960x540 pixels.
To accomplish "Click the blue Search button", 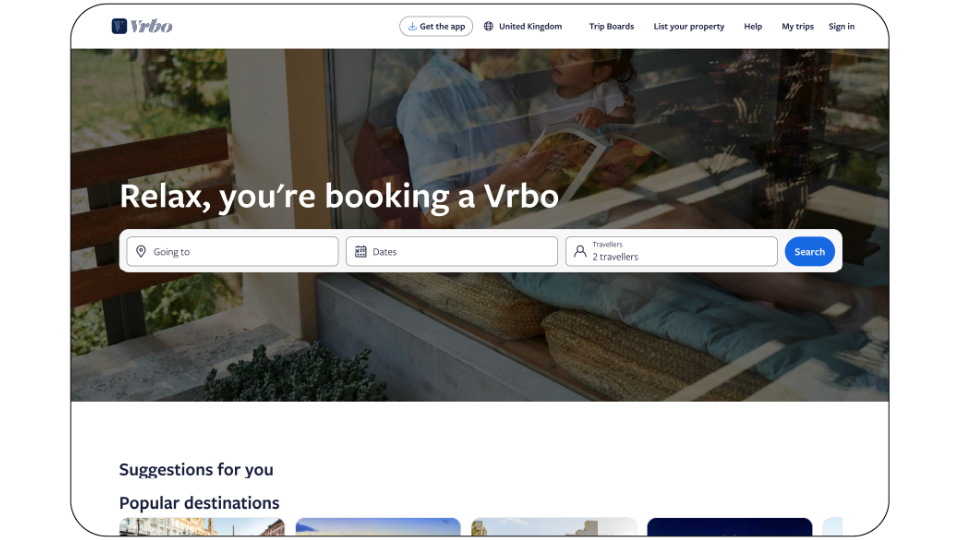I will 809,252.
